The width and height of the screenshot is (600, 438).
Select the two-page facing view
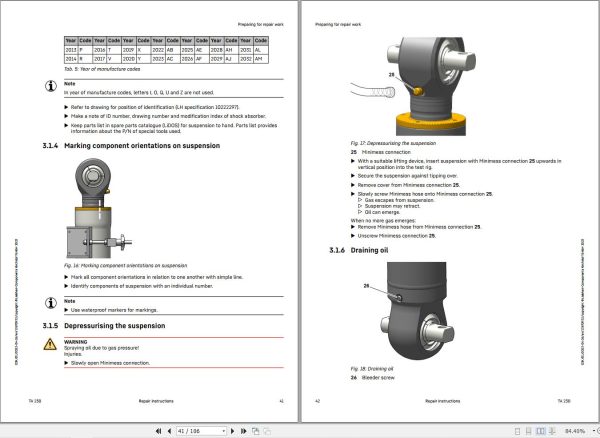pos(540,431)
